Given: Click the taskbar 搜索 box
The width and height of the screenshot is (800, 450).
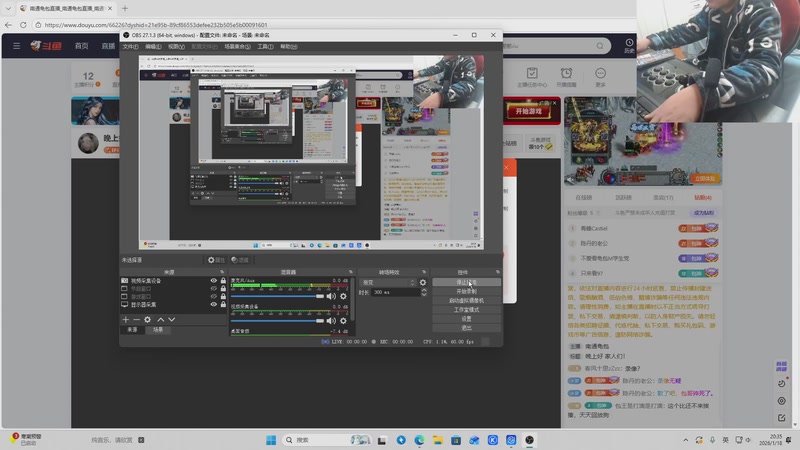Looking at the screenshot, I should click(327, 440).
